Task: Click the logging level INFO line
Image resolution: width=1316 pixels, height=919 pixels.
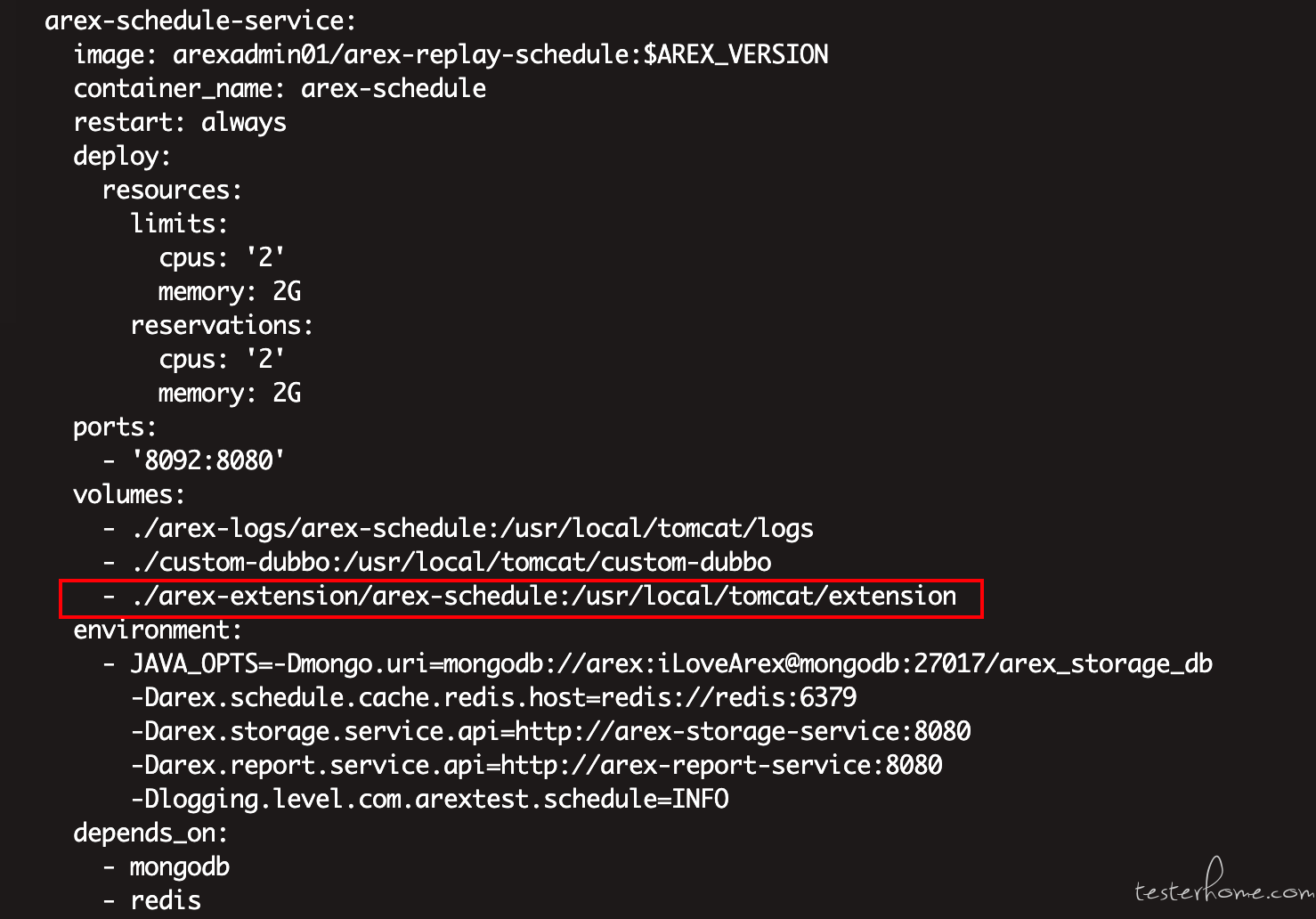Action: 429,799
